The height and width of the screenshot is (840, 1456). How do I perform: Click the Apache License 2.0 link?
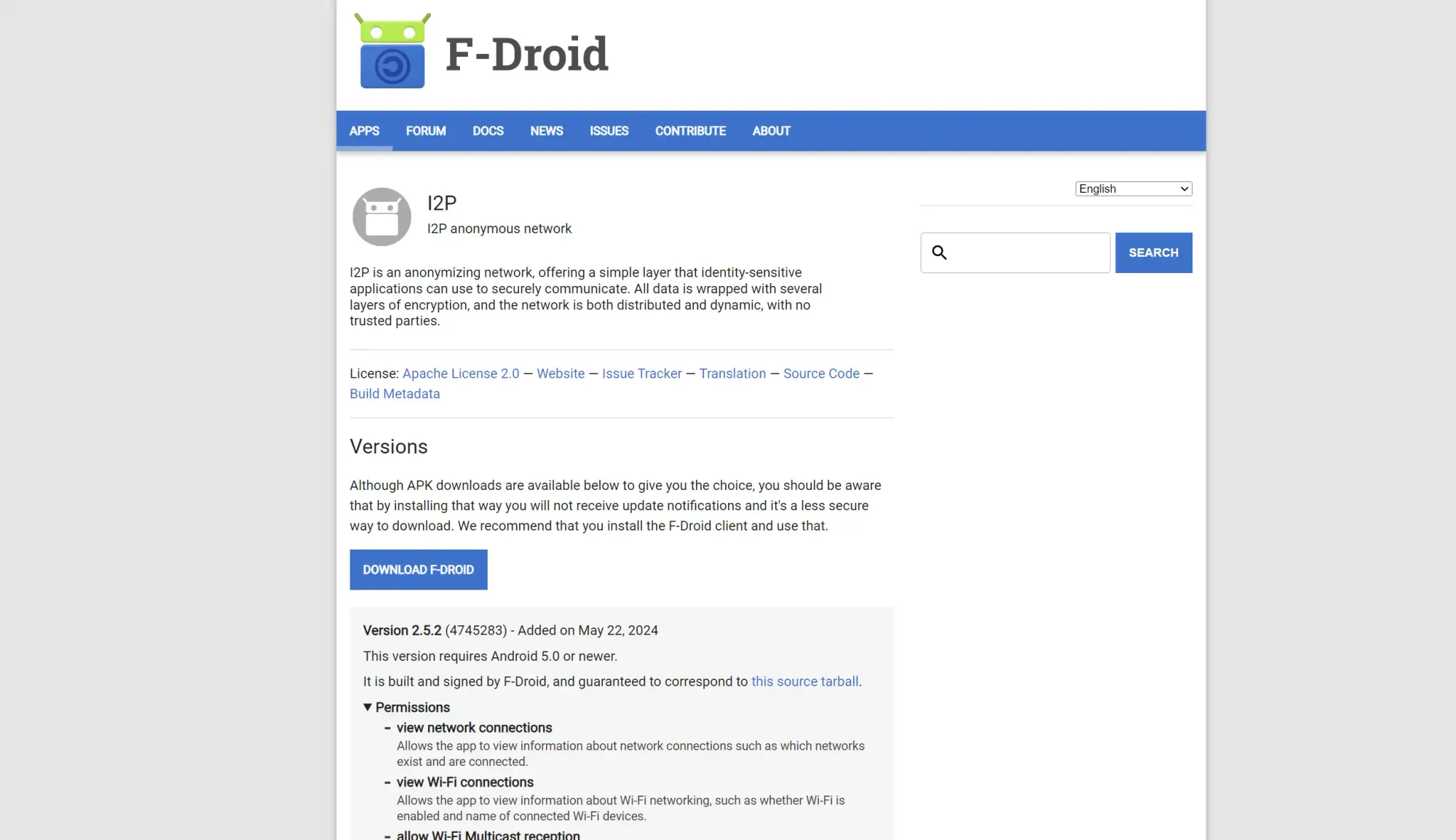[461, 373]
